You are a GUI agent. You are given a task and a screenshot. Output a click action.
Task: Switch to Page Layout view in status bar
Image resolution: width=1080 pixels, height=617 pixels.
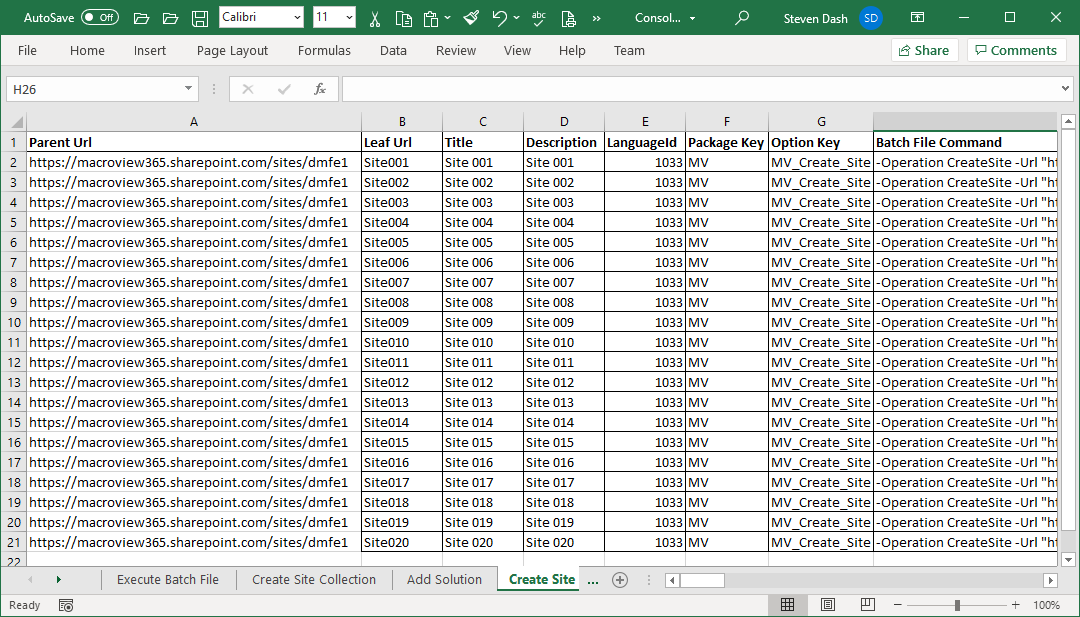pos(828,605)
